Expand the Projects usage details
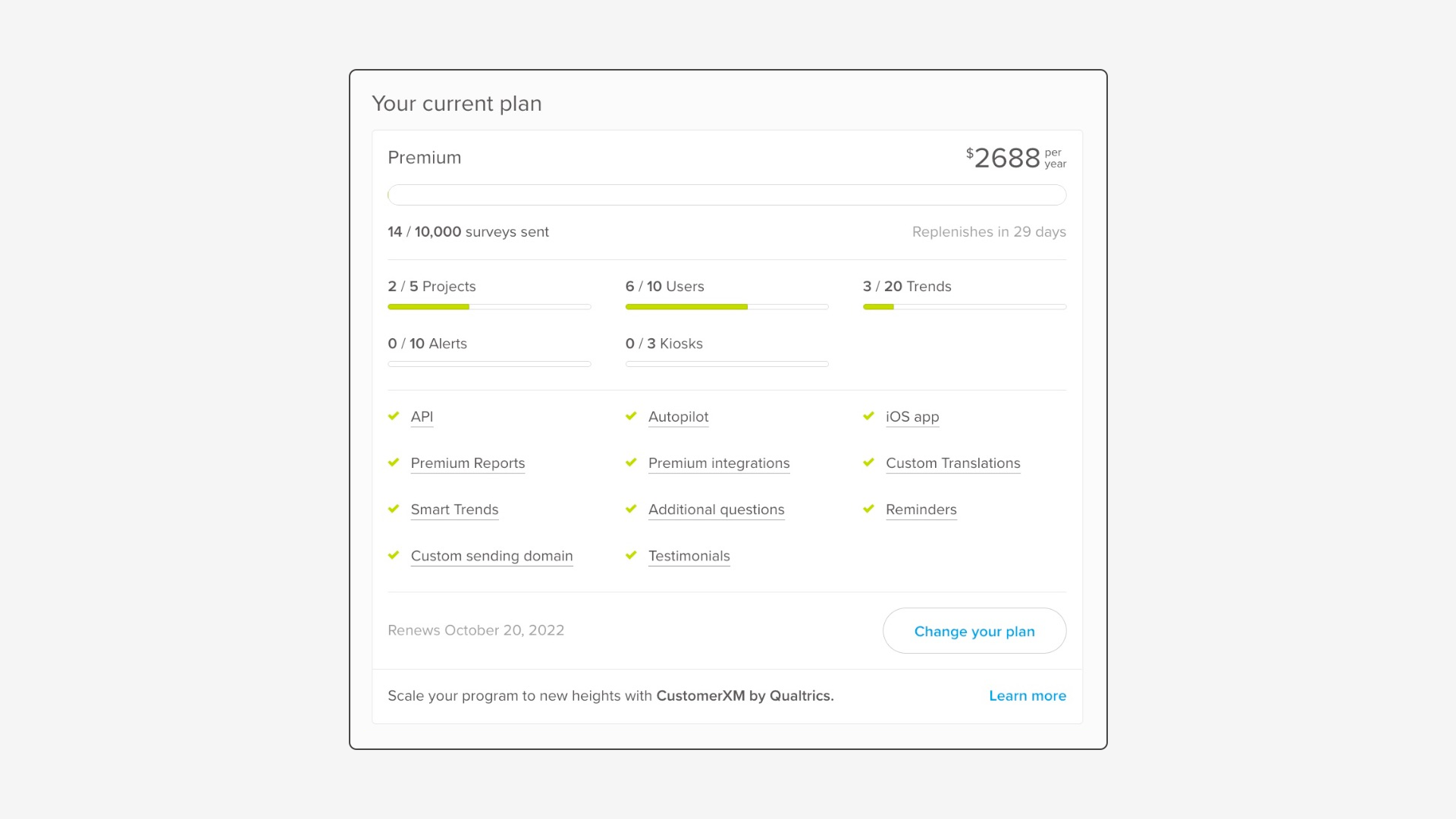 point(432,287)
